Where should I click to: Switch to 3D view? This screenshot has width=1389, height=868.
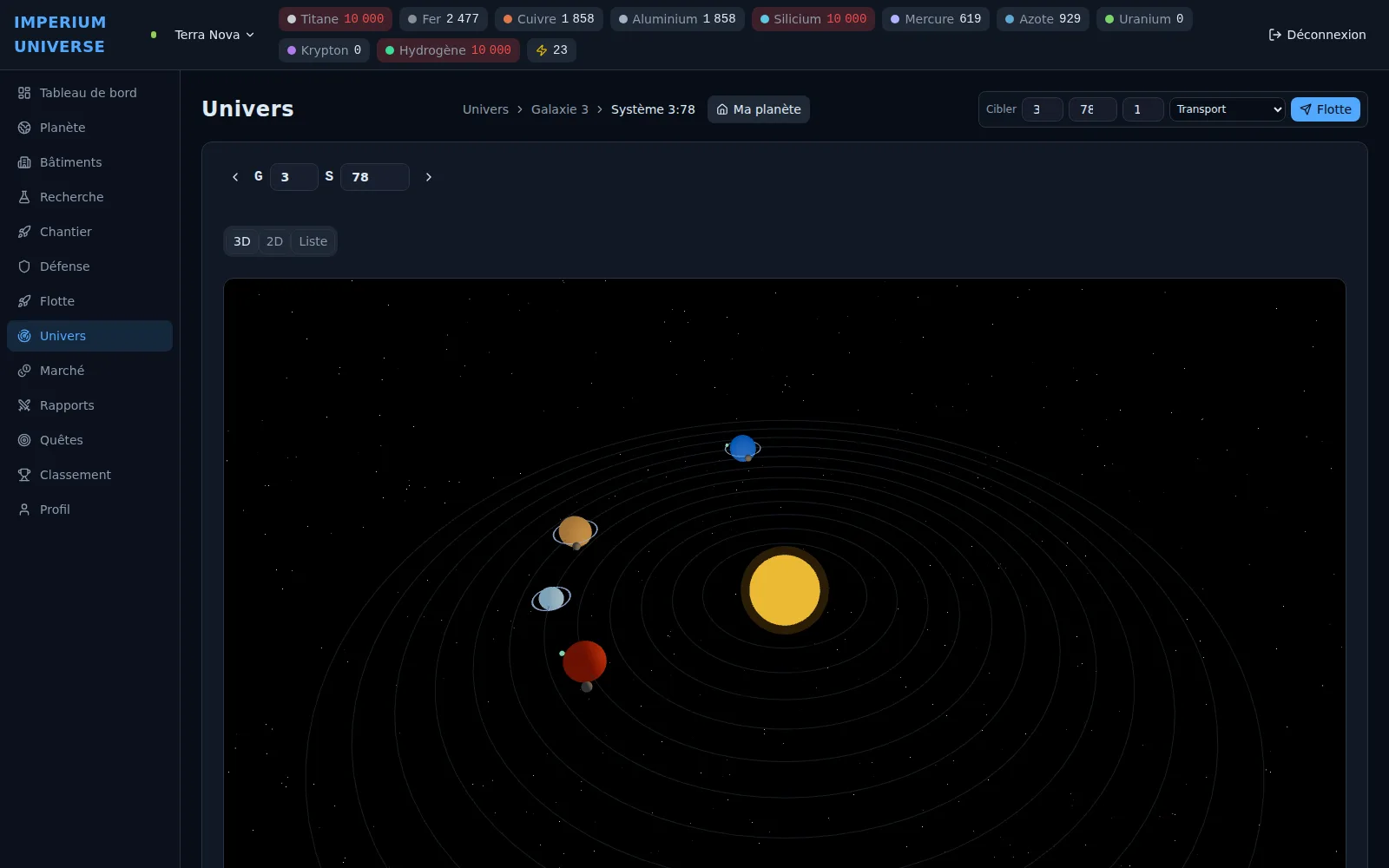tap(242, 241)
